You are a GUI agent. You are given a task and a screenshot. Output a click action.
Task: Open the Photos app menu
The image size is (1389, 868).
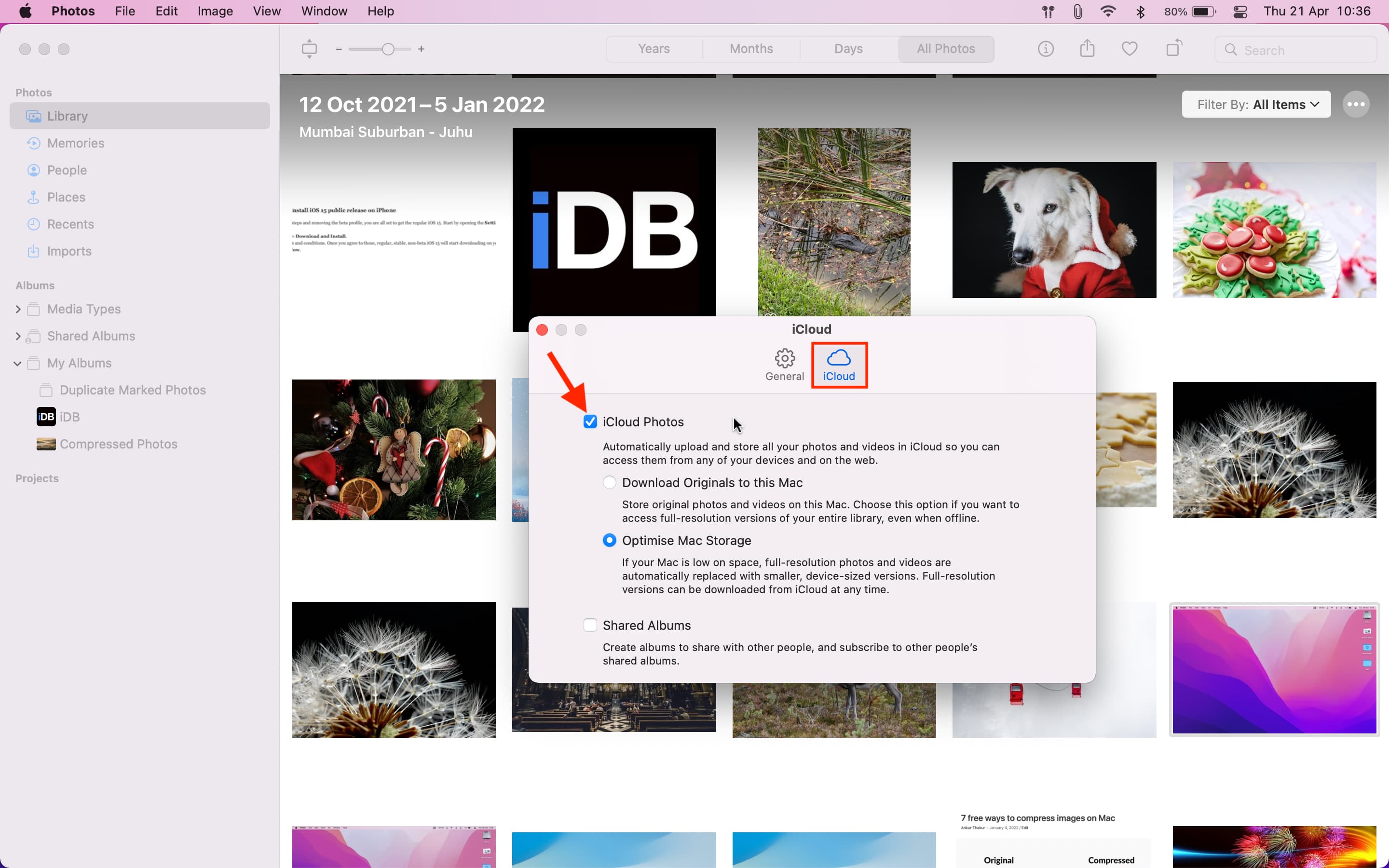[73, 12]
